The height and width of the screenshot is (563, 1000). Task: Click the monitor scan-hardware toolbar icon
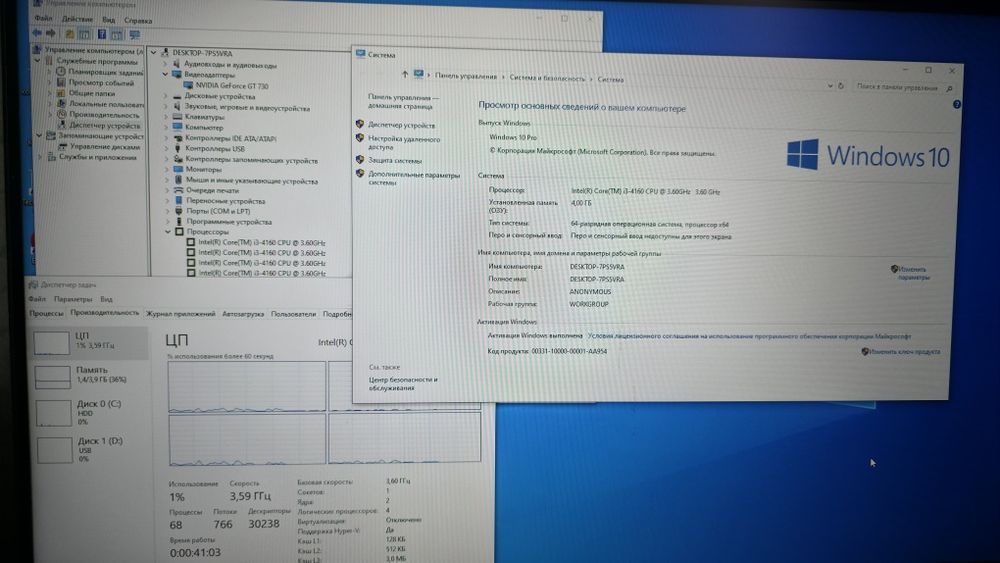135,34
